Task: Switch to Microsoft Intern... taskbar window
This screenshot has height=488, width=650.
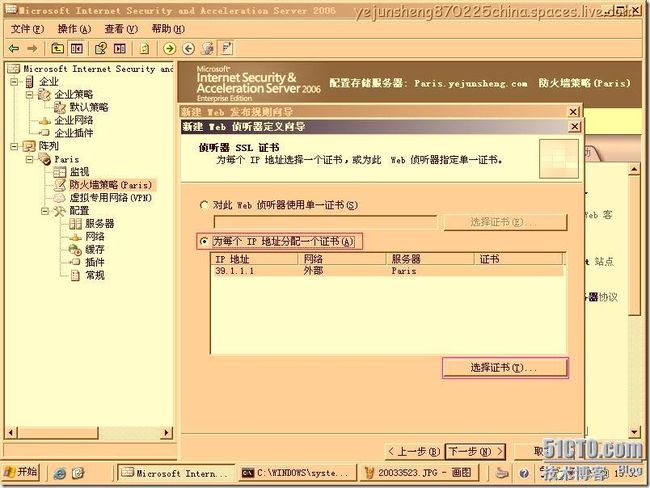Action: (176, 473)
